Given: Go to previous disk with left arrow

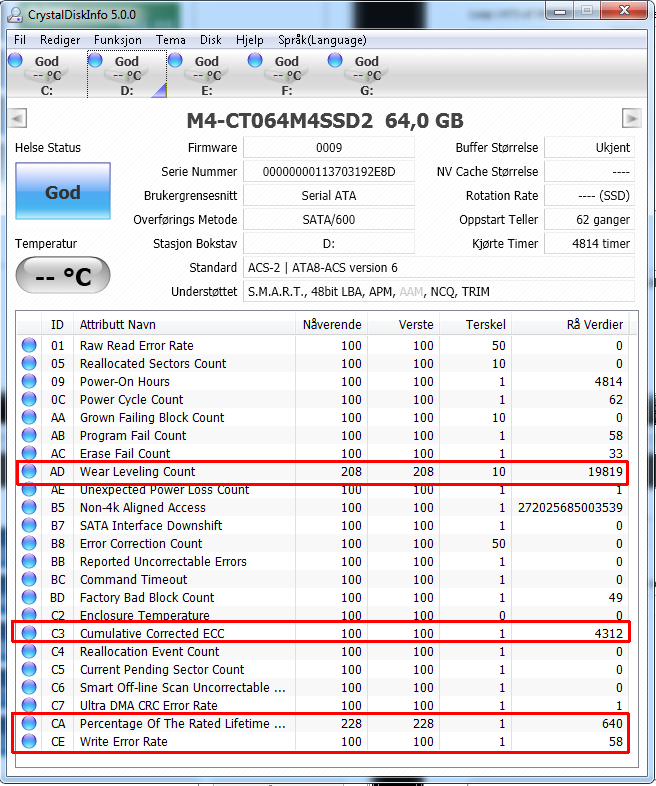Looking at the screenshot, I should coord(18,119).
